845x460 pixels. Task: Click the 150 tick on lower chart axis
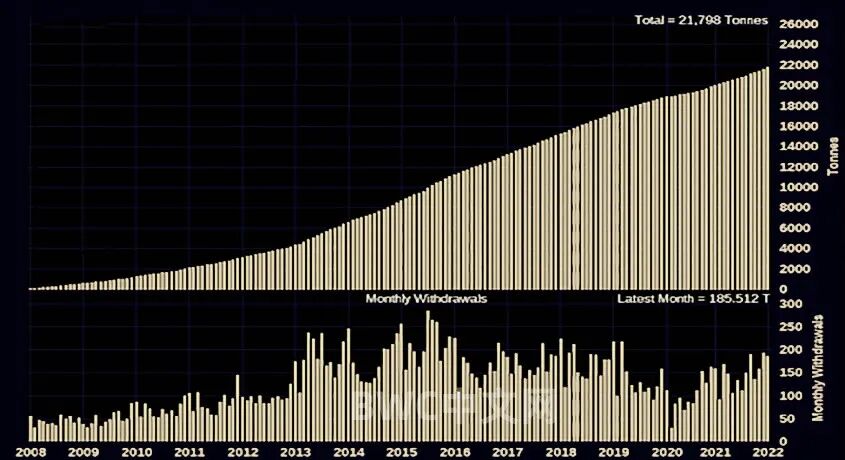tap(791, 373)
